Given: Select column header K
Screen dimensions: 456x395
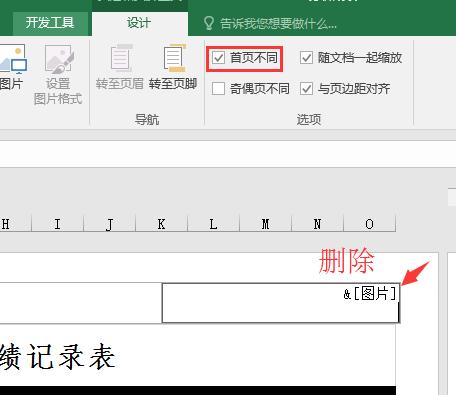Looking at the screenshot, I should point(161,224).
